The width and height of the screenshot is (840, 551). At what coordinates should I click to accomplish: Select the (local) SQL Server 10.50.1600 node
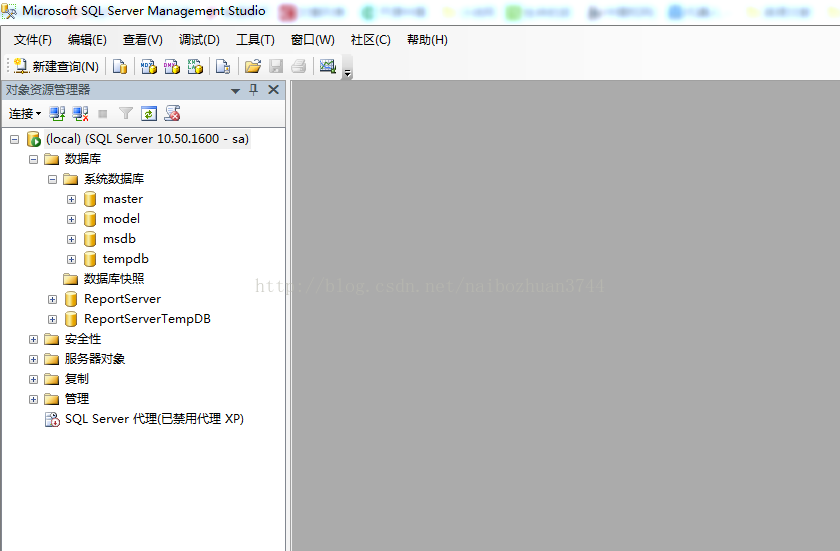click(x=147, y=139)
